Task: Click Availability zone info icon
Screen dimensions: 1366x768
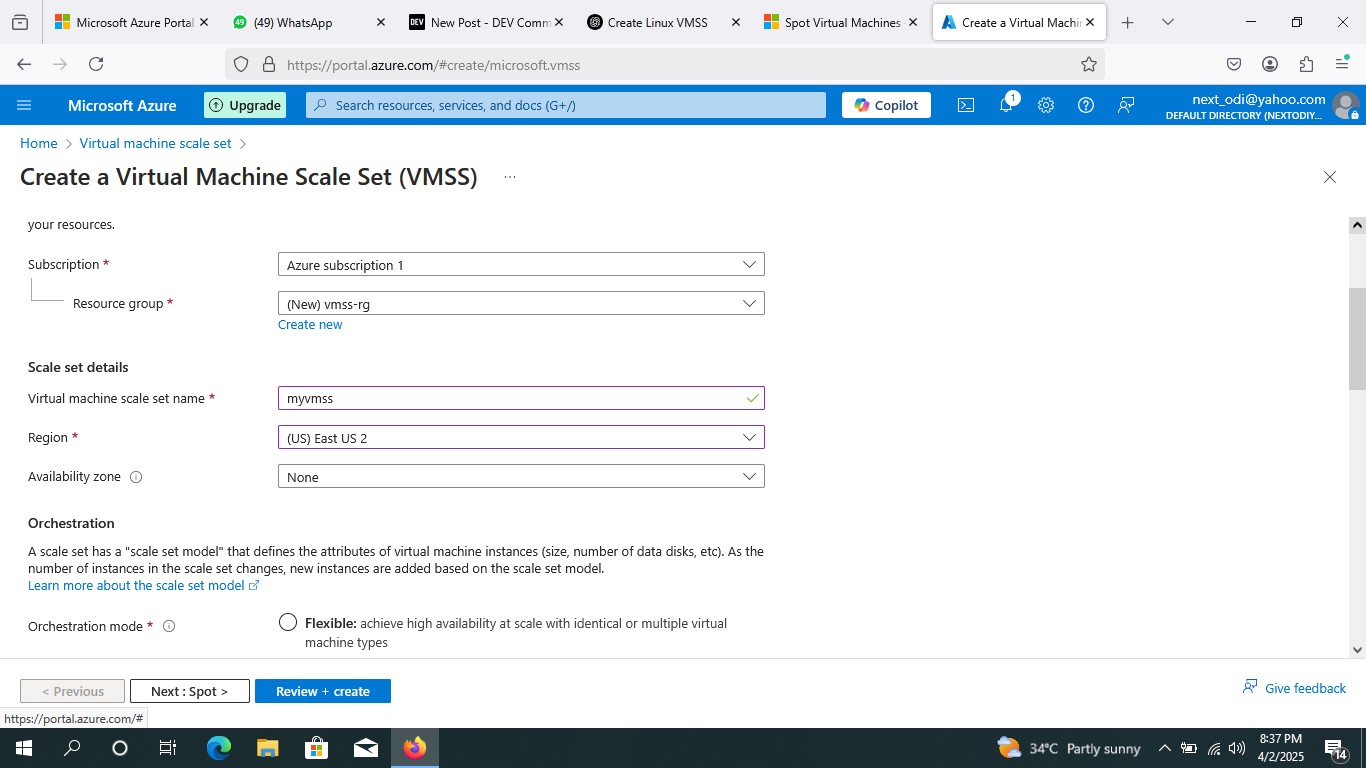Action: pos(136,477)
